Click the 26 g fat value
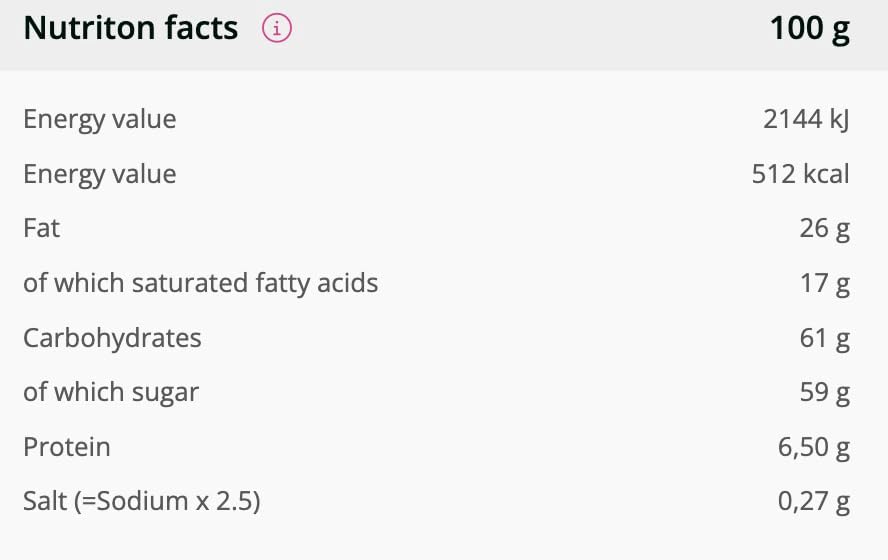The height and width of the screenshot is (560, 888). point(824,228)
